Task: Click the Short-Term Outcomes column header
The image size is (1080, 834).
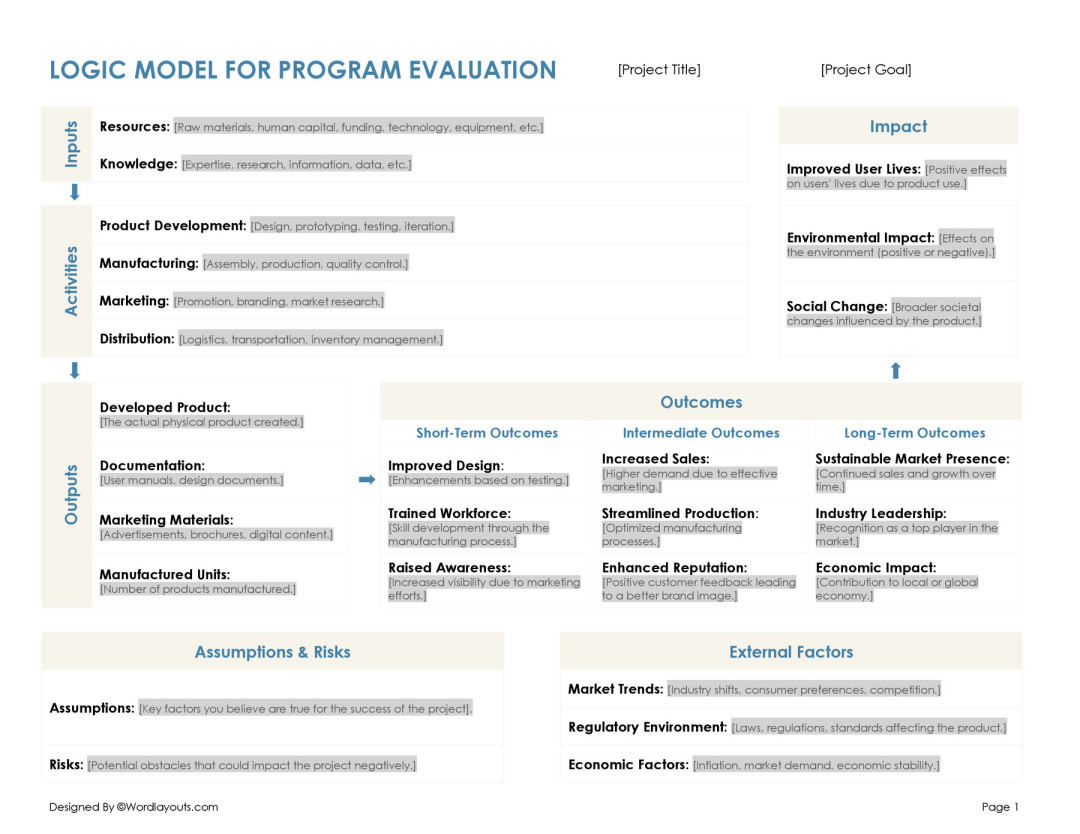Action: coord(487,433)
